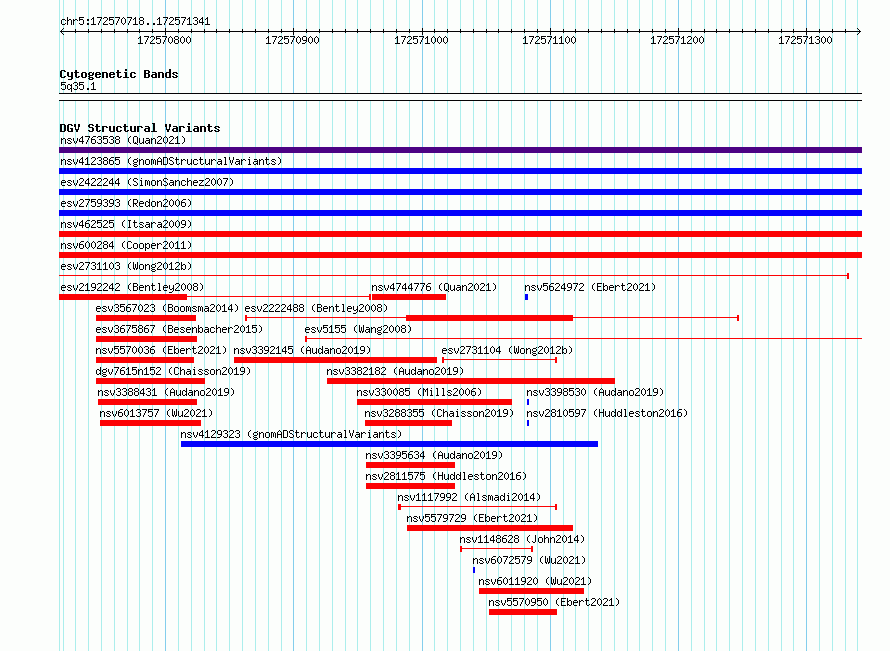This screenshot has width=890, height=651.
Task: Open nsv6013757 (Wu2021) variant
Action: (x=157, y=413)
